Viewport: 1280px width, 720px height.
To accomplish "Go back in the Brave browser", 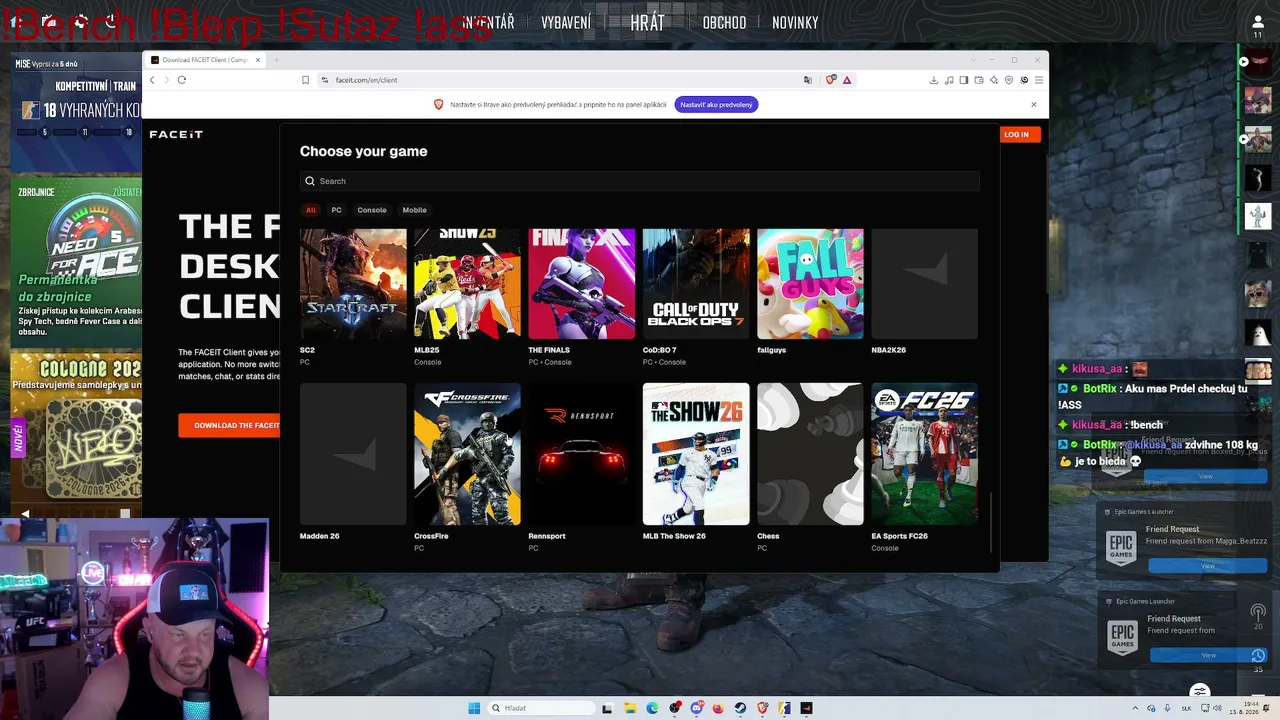I will tap(153, 80).
